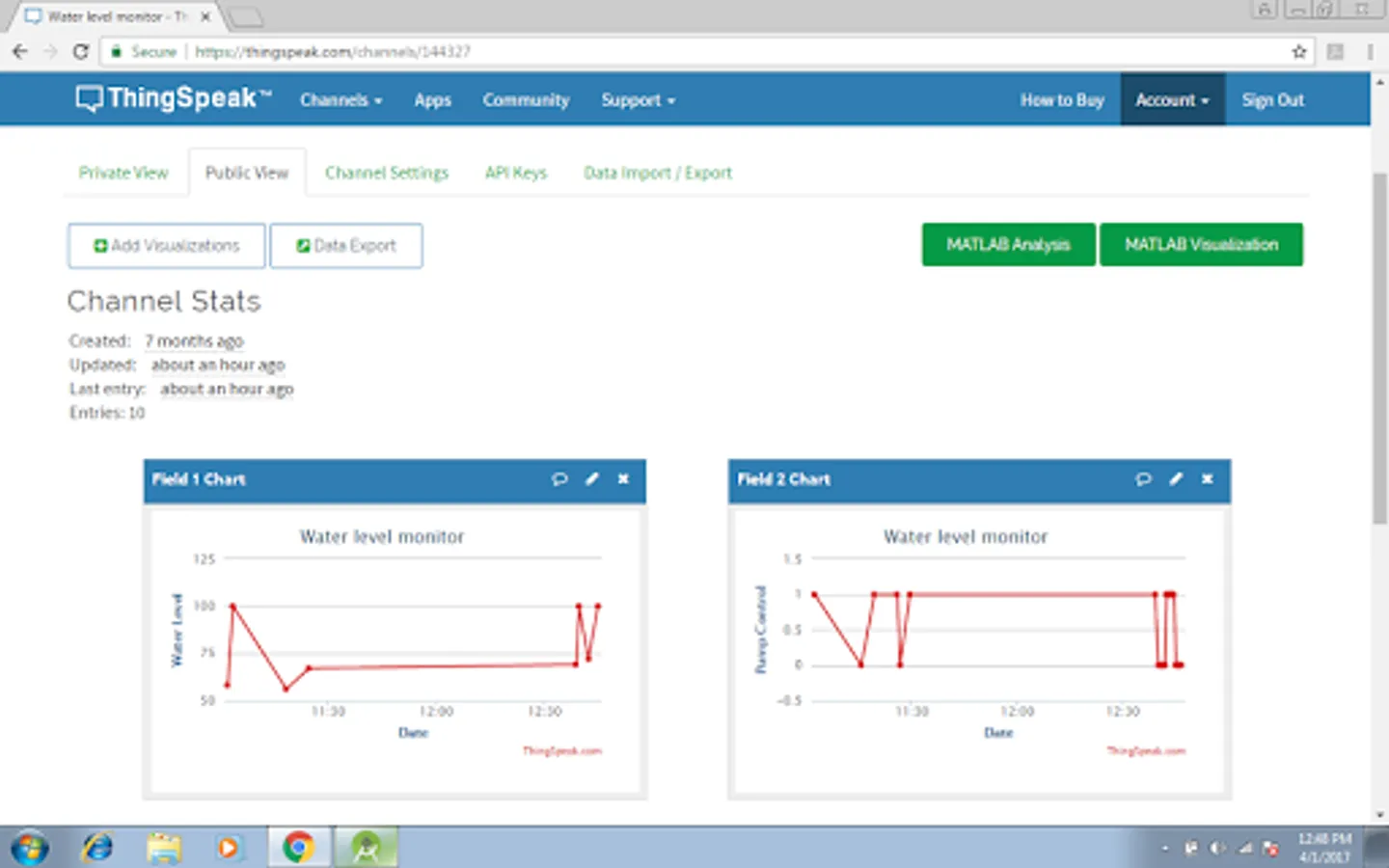
Task: Click the volume icon in the system tray
Action: (1217, 849)
